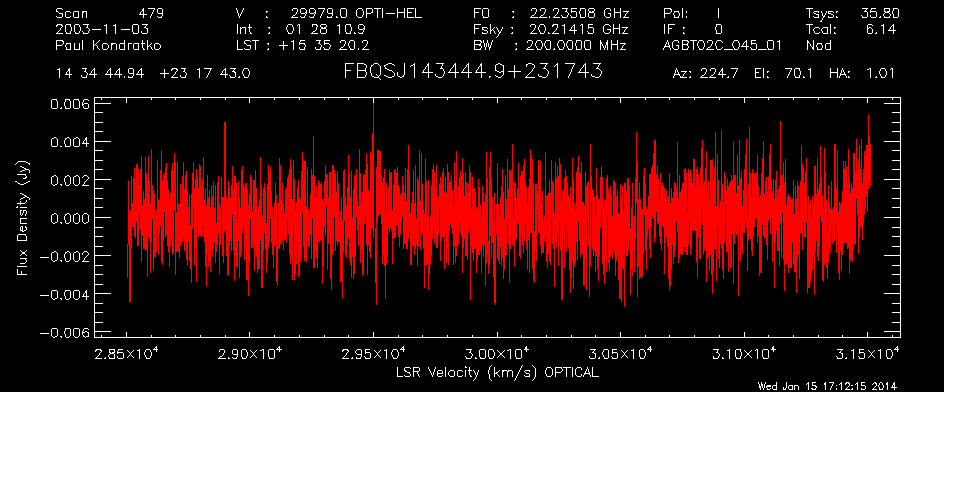Viewport: 962px width, 490px height.
Task: Select elevation value 70.1
Action: coord(799,74)
